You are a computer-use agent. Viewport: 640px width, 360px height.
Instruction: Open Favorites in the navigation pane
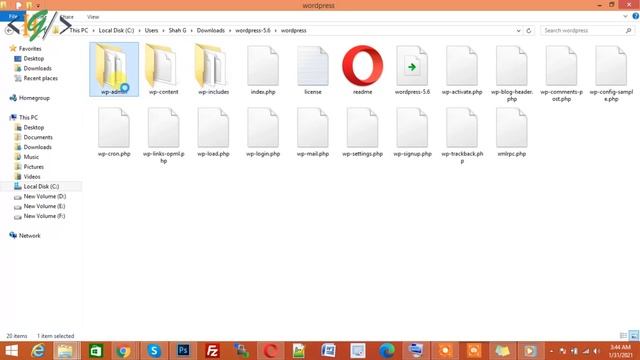[30, 49]
